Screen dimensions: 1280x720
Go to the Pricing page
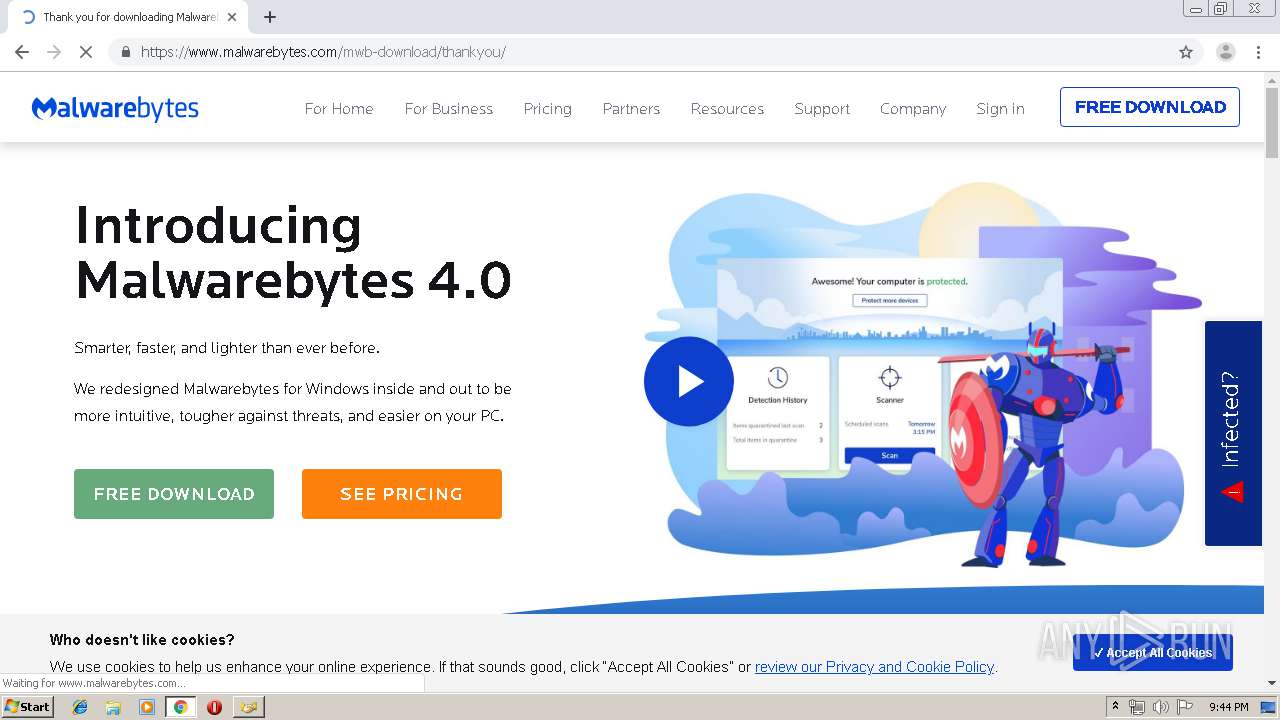(x=548, y=108)
